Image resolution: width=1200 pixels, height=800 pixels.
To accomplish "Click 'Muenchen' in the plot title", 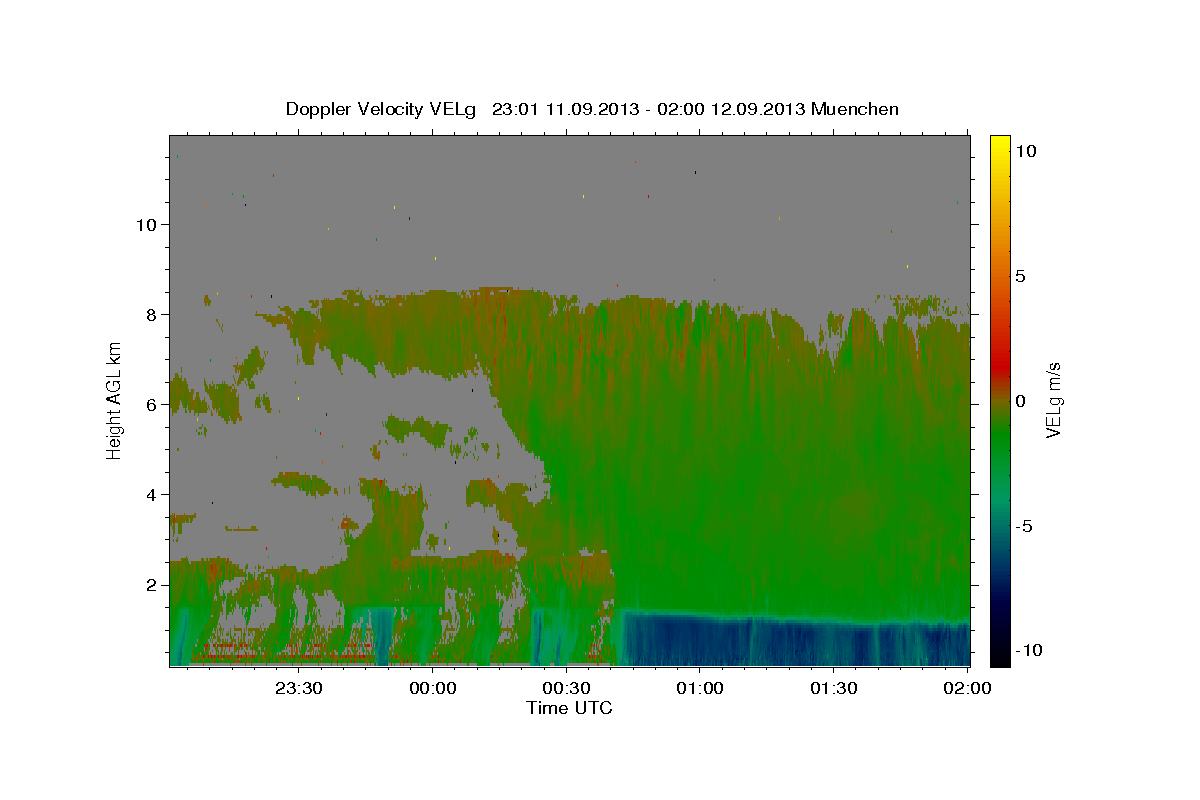I will pyautogui.click(x=855, y=109).
